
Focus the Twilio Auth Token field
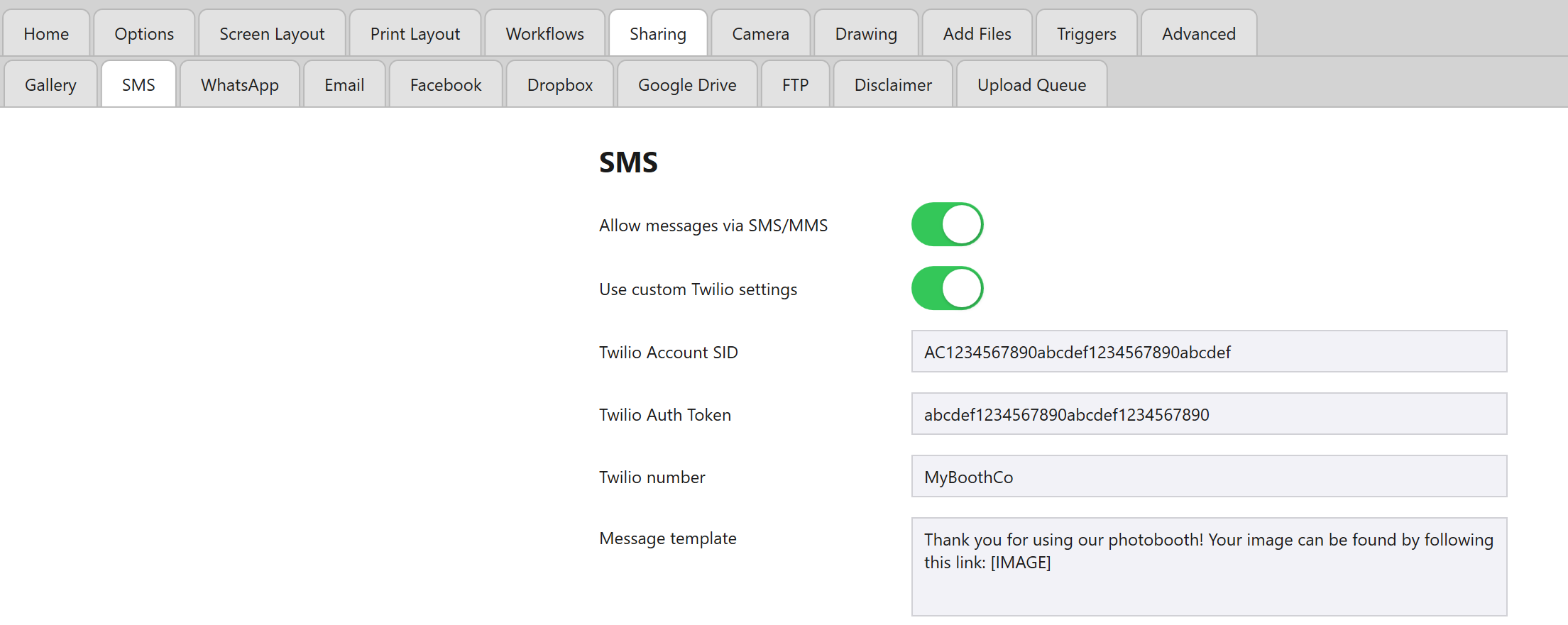(1209, 414)
